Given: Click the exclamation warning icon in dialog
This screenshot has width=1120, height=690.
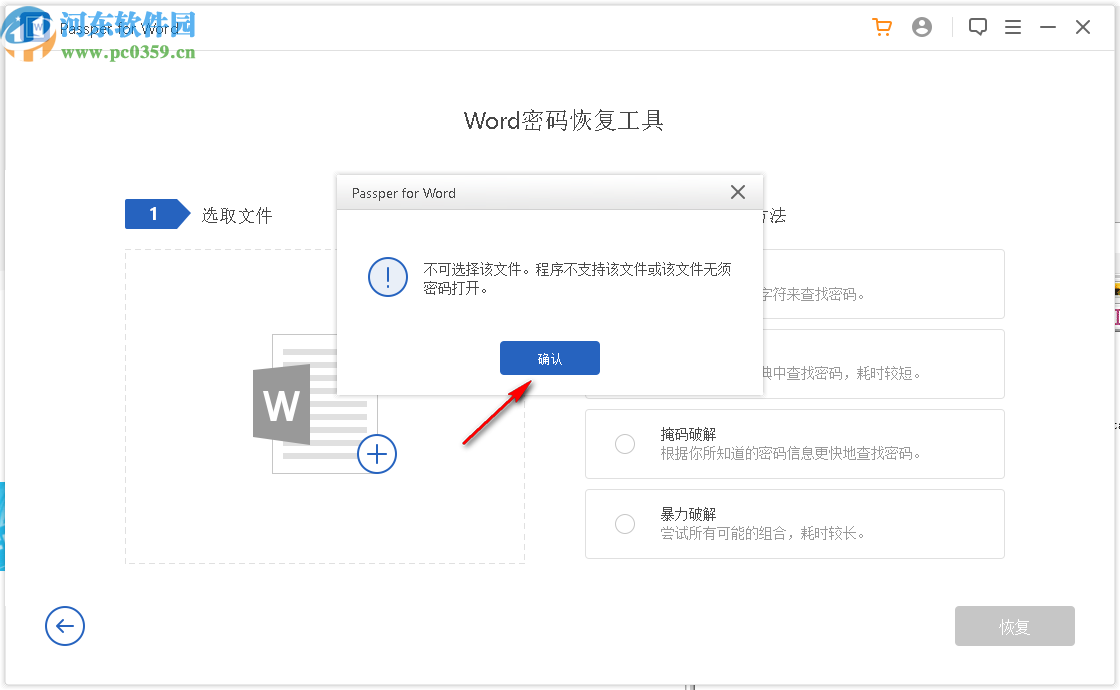Looking at the screenshot, I should pyautogui.click(x=388, y=277).
